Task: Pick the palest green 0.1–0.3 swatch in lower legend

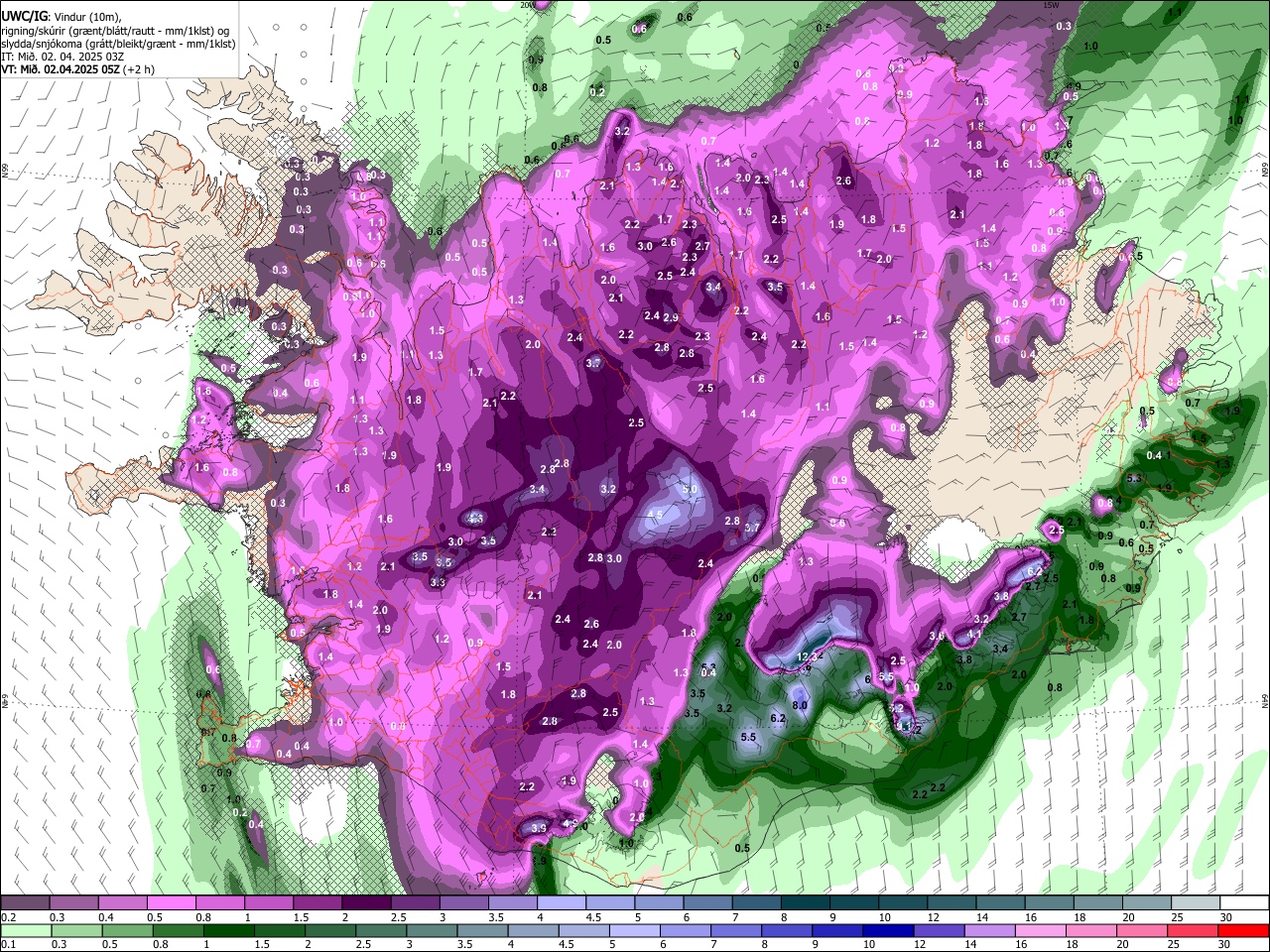Action: pos(26,930)
